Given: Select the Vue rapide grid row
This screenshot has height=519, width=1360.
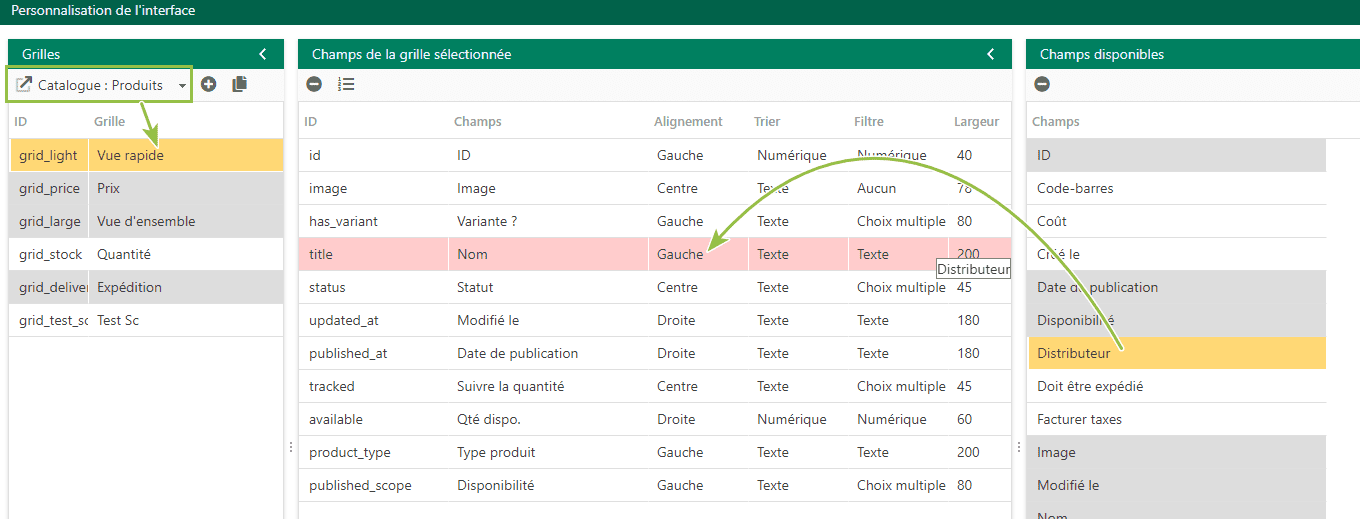Looking at the screenshot, I should pos(147,155).
